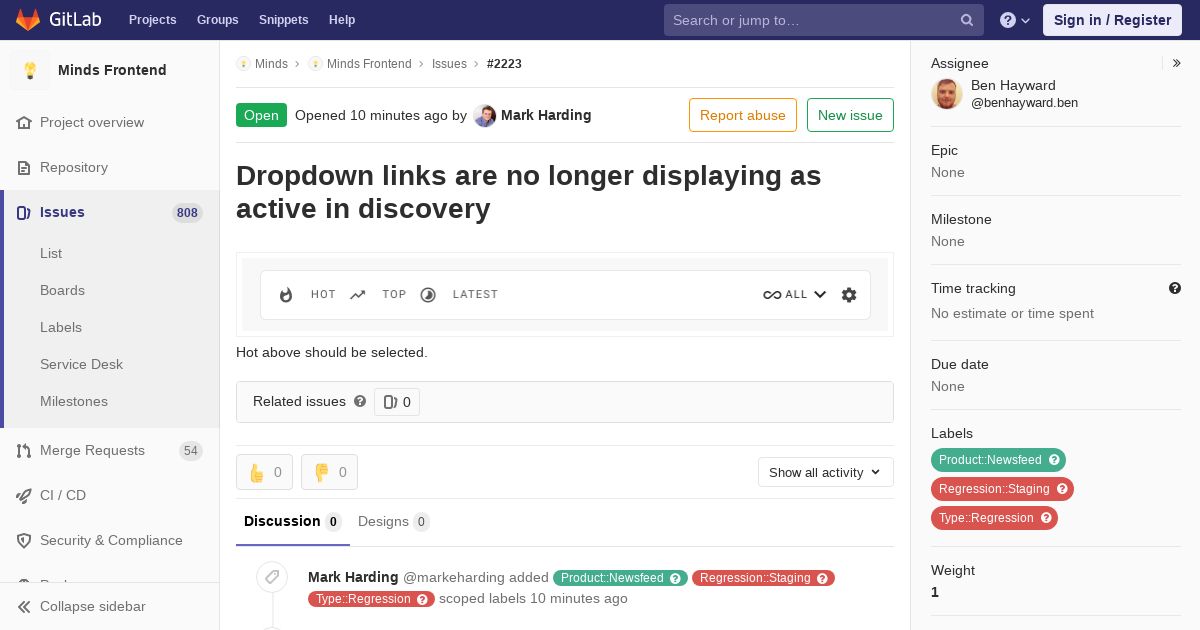Click help icon on sidebar Product::Newsfeed label
This screenshot has width=1200, height=630.
pos(1054,460)
